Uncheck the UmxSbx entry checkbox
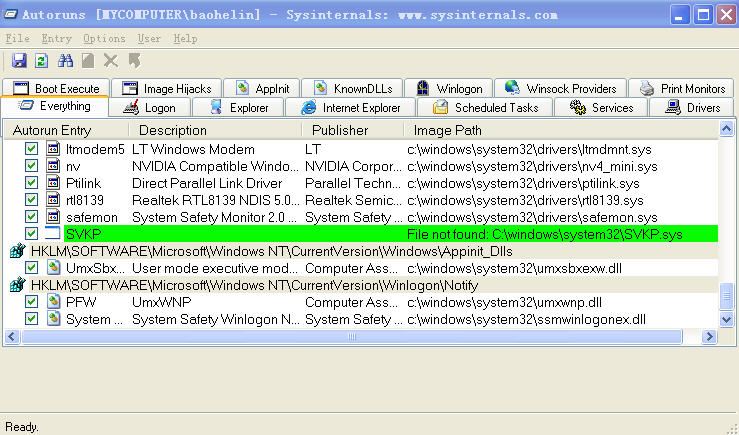The height and width of the screenshot is (435, 739). tap(31, 268)
